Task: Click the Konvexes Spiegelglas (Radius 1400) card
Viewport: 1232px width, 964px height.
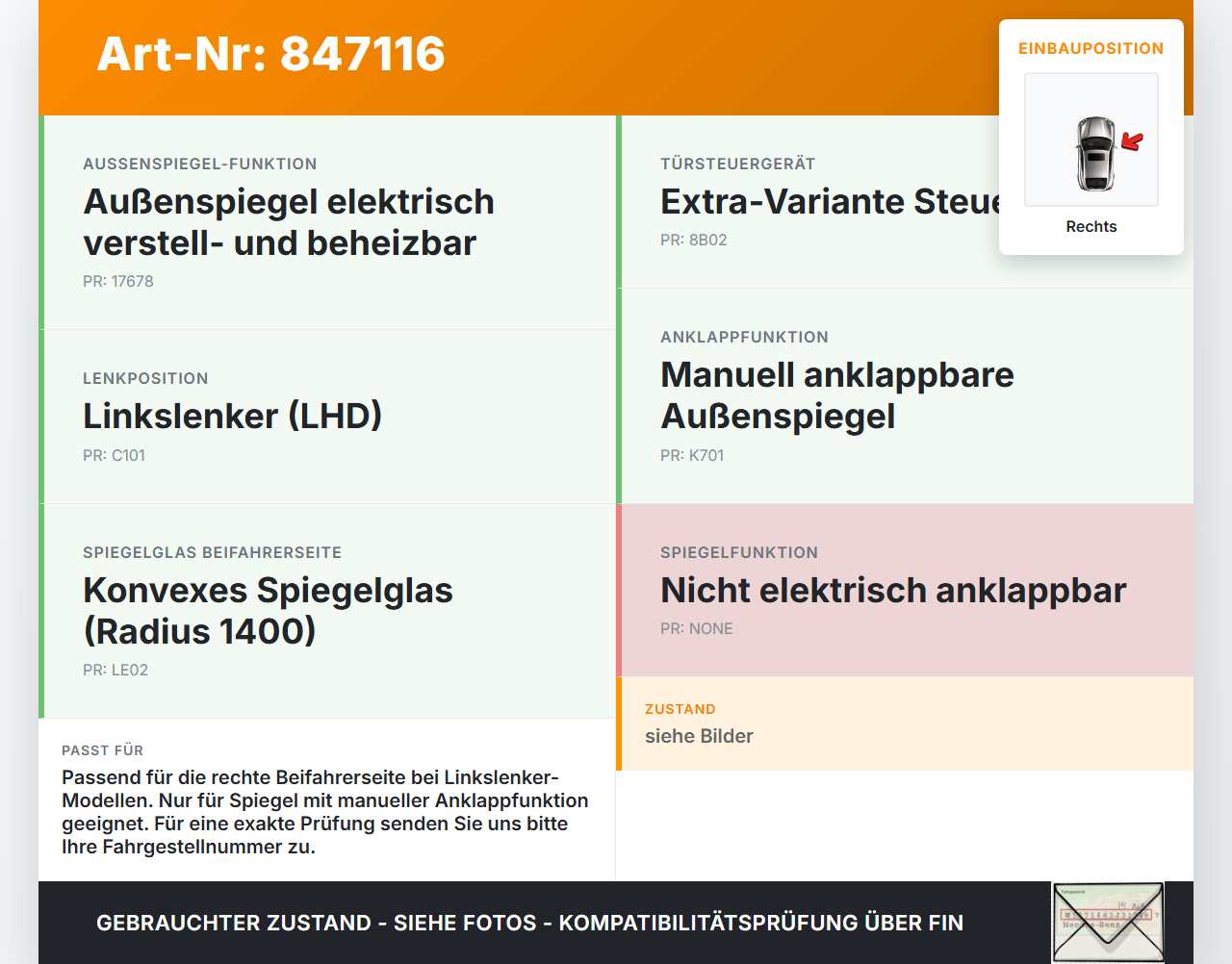Action: pos(327,611)
